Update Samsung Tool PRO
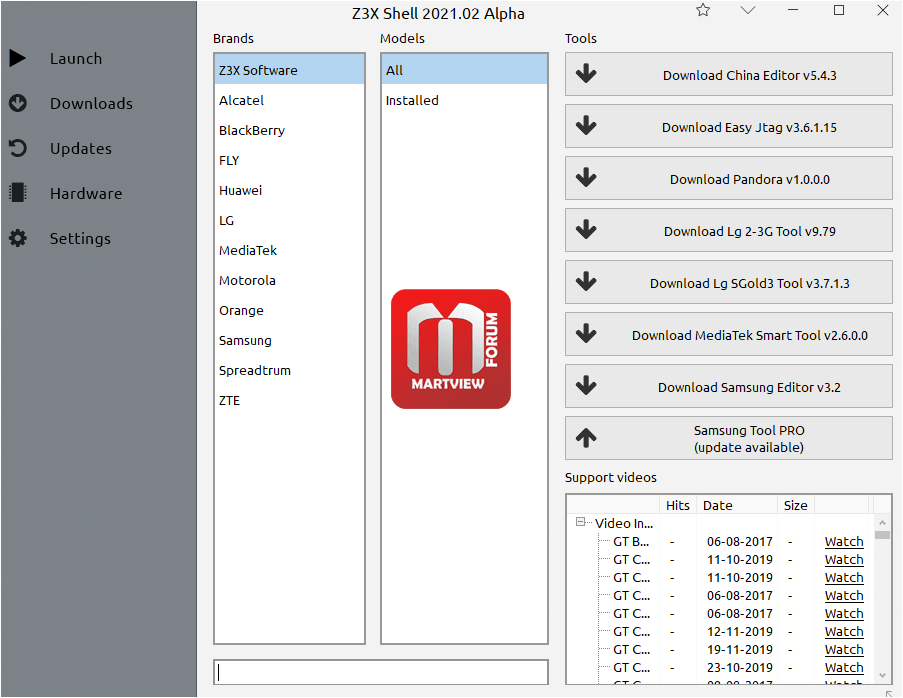Screen dimensions: 903x698 [729, 438]
